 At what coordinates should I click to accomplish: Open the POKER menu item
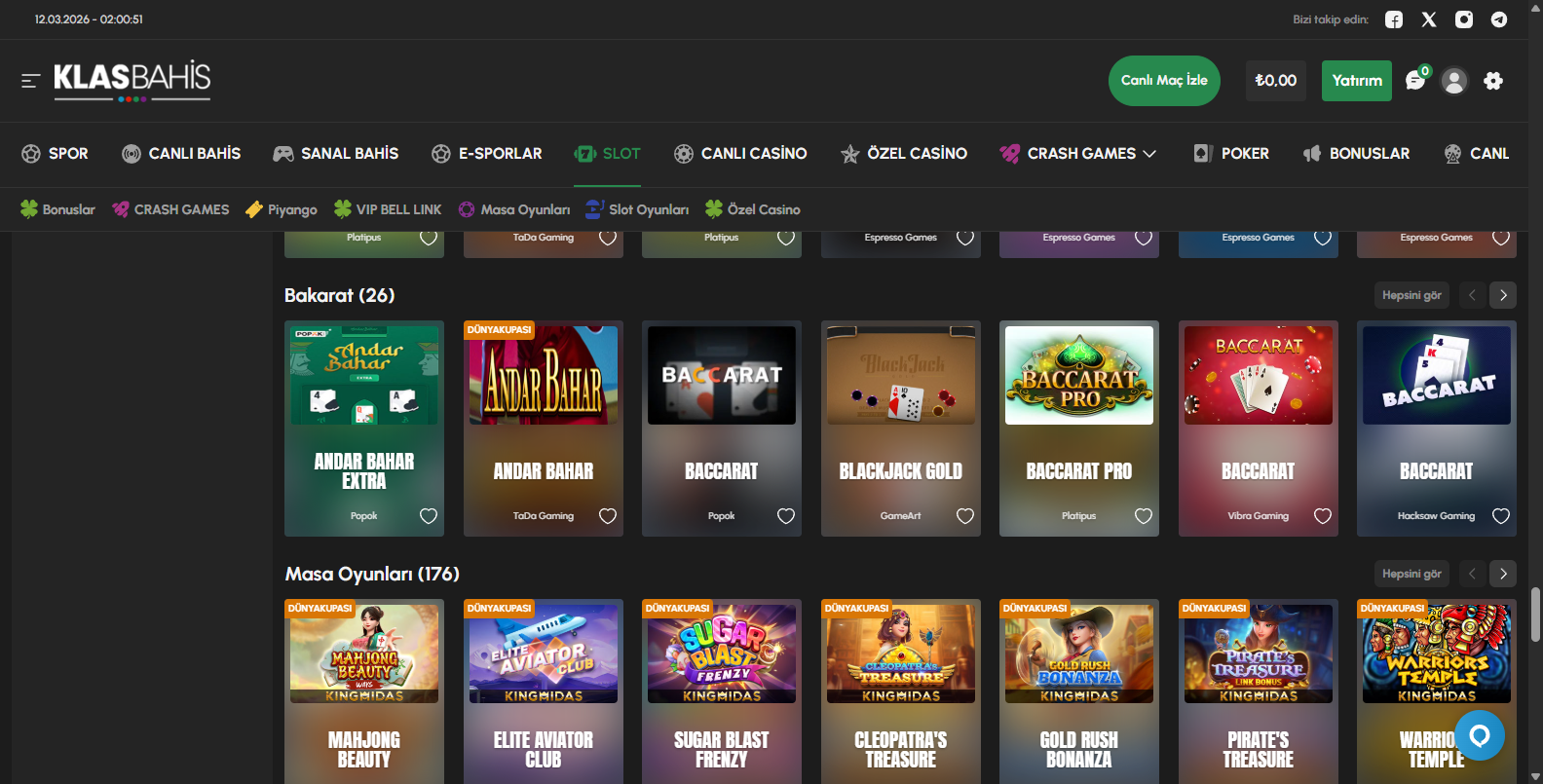(x=1231, y=154)
